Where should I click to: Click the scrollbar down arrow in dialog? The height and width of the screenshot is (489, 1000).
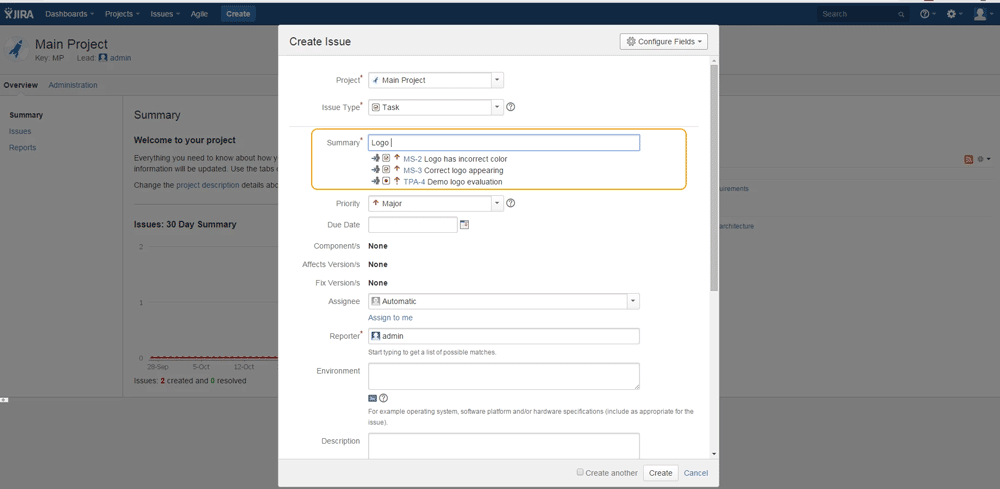[714, 454]
